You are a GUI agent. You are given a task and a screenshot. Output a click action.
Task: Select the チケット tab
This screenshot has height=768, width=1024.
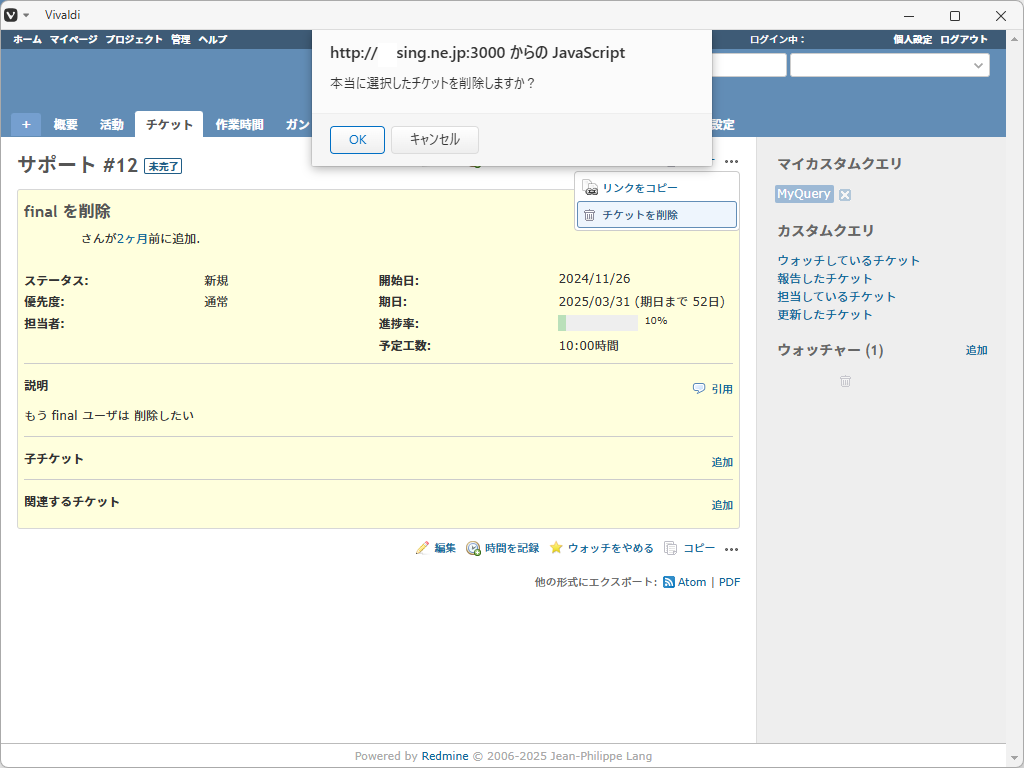[169, 124]
